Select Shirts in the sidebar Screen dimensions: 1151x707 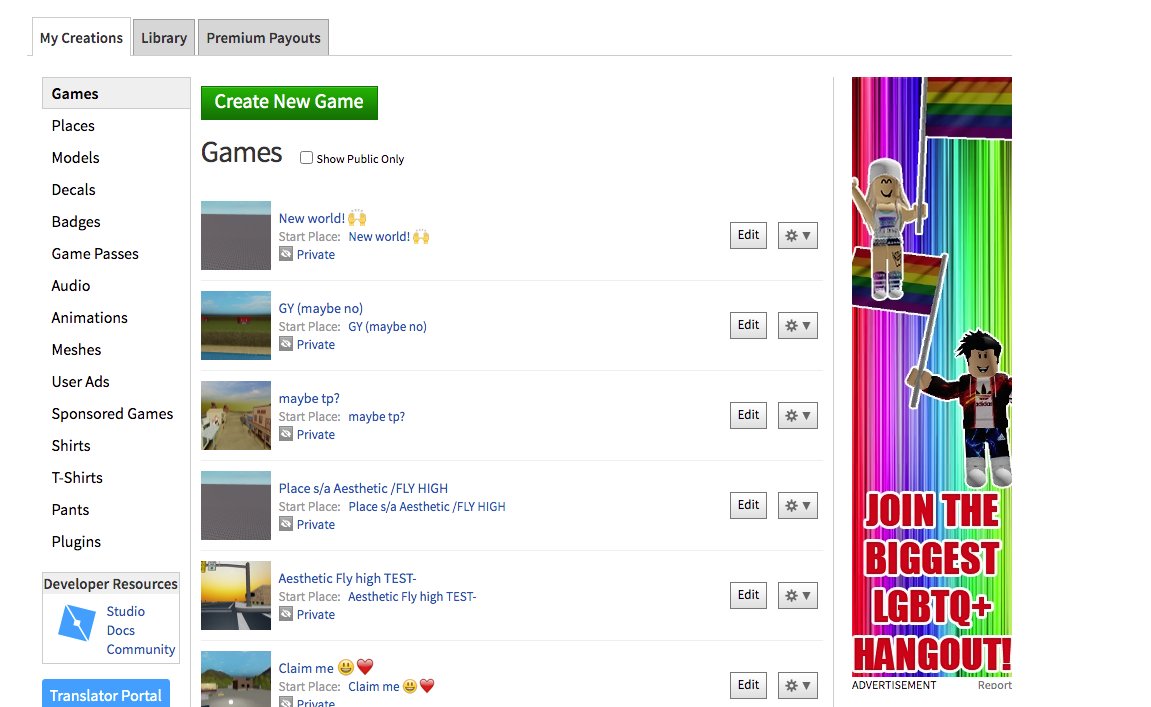click(71, 446)
